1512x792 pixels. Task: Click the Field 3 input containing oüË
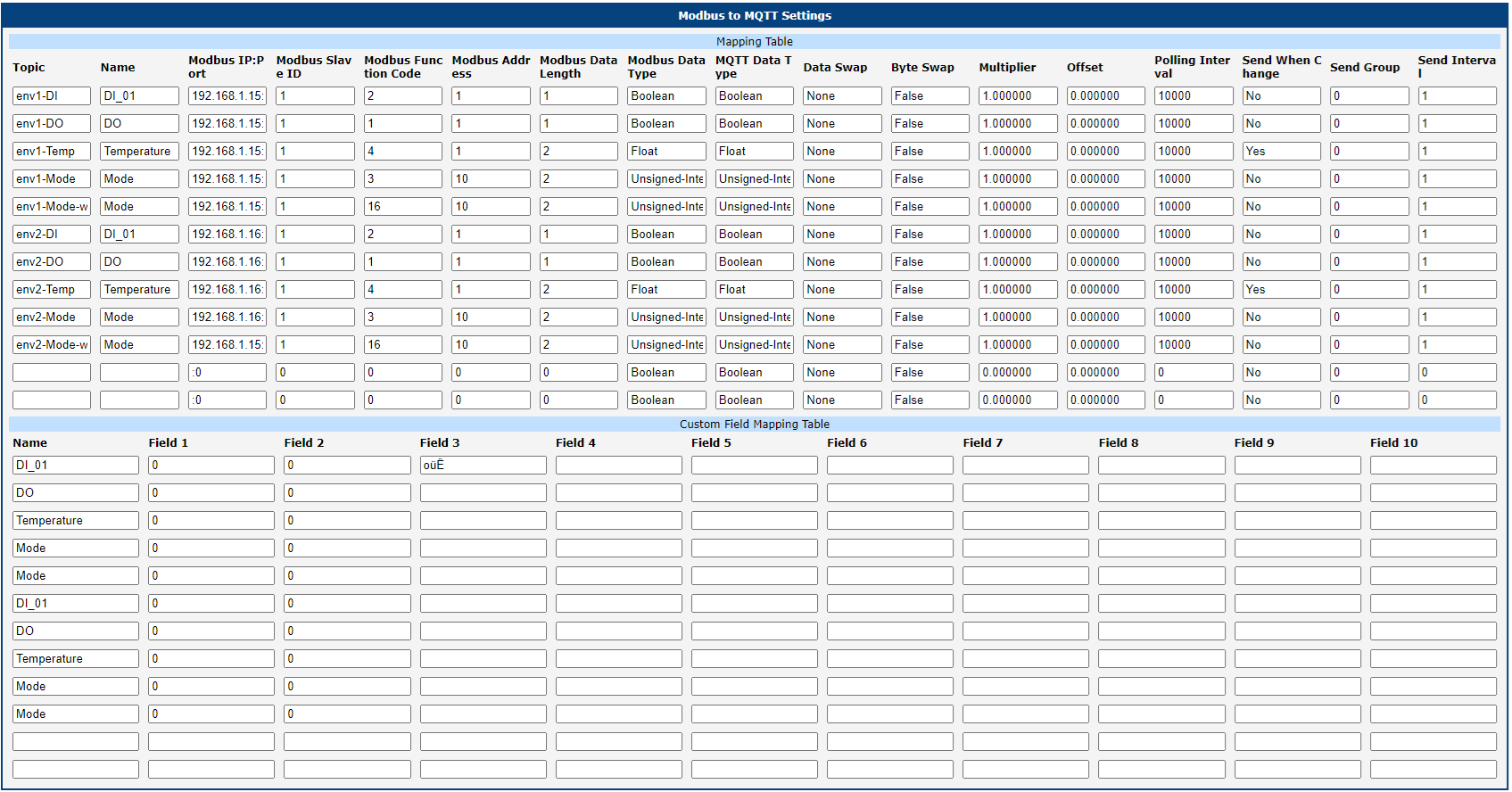(x=483, y=465)
